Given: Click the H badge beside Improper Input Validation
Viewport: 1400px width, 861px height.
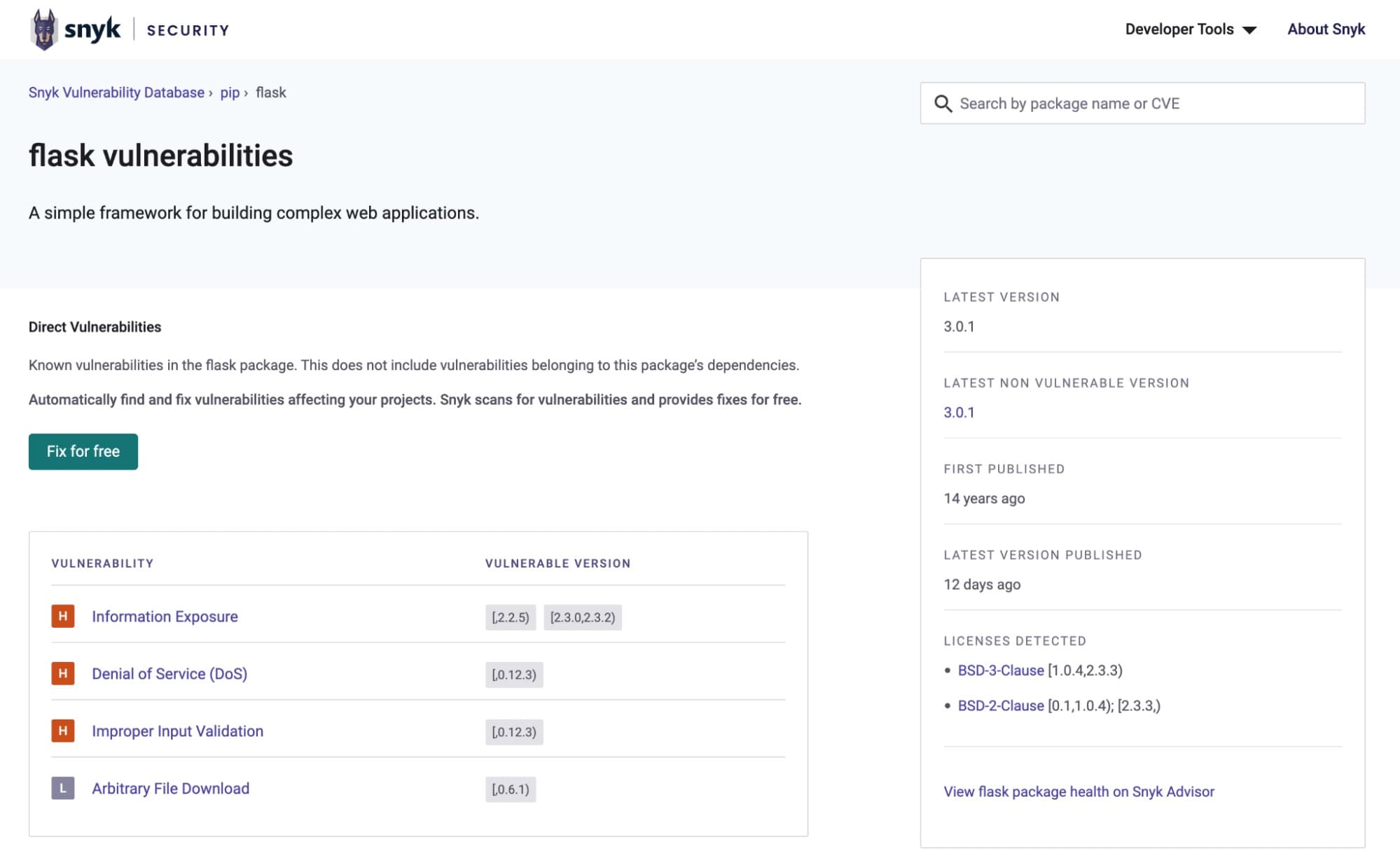Looking at the screenshot, I should coord(63,731).
